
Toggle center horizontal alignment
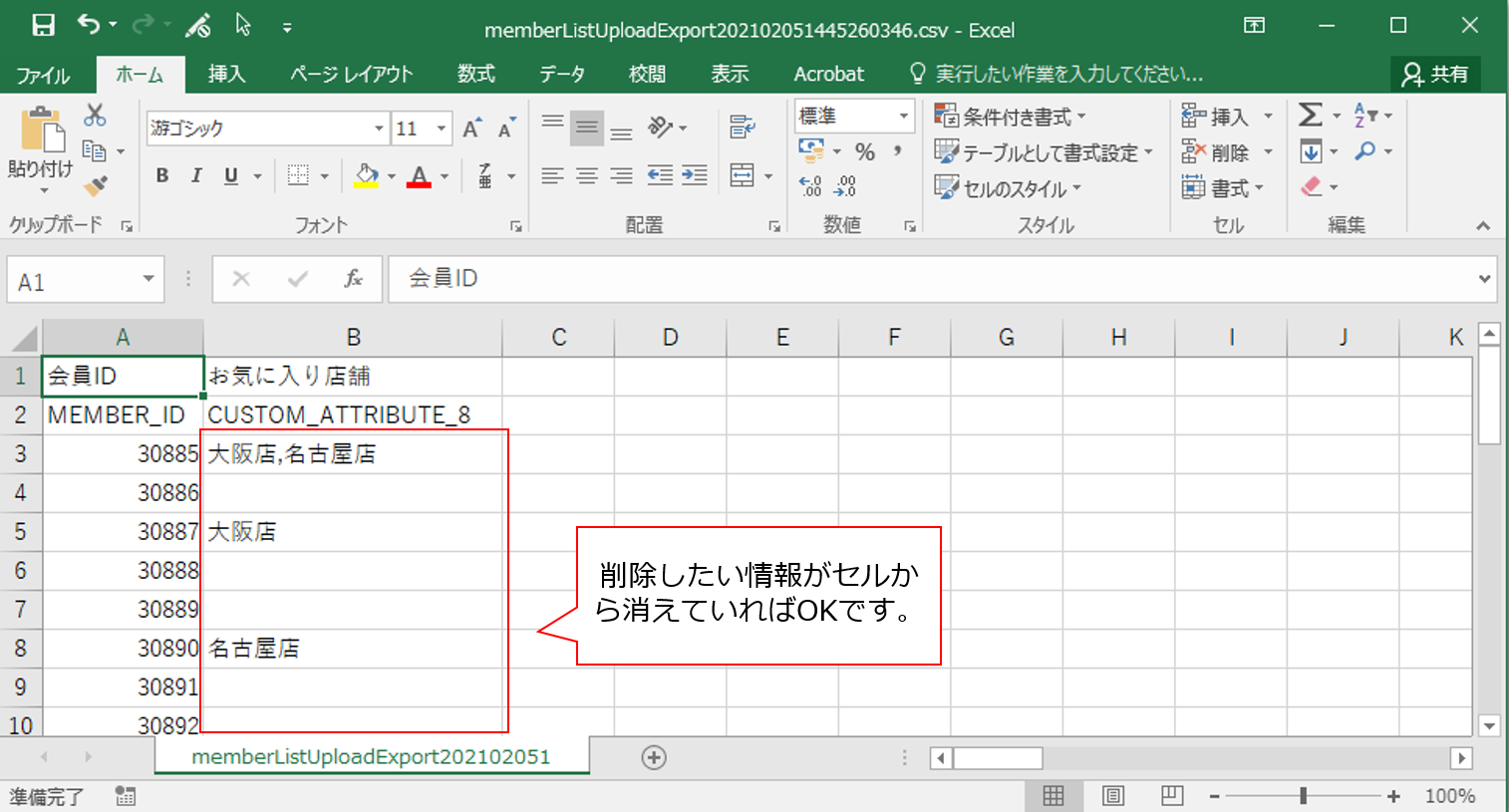pyautogui.click(x=587, y=176)
